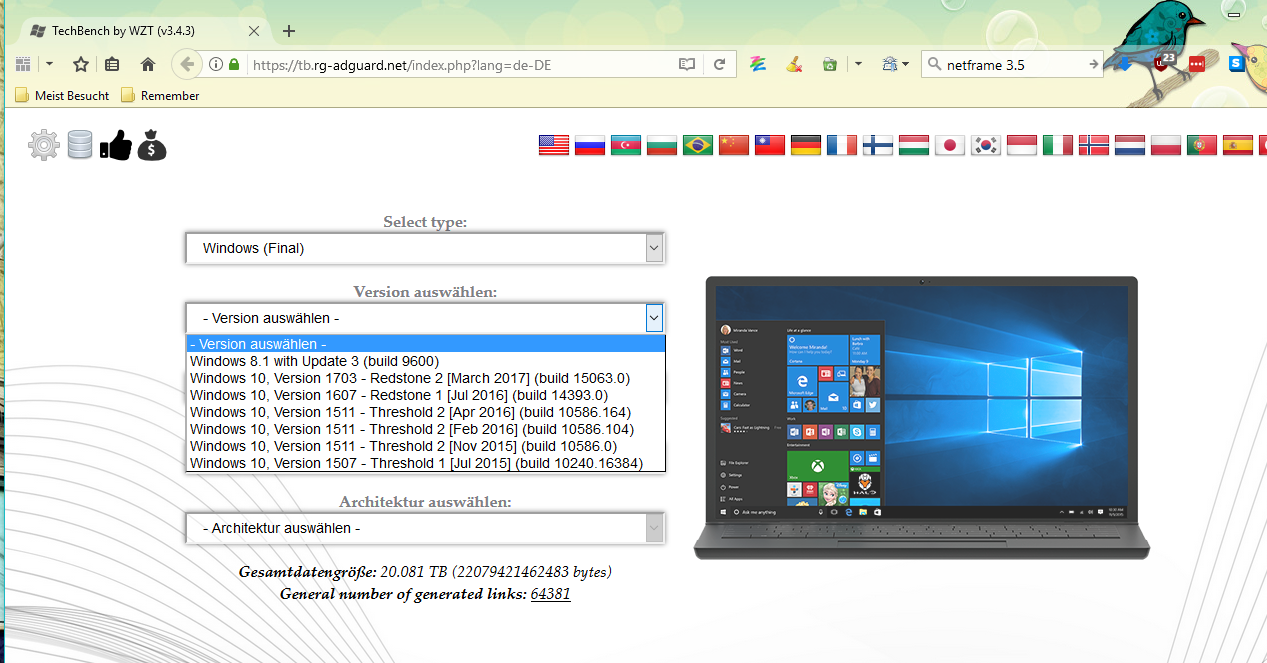
Task: Choose Windows 10 Version 1607 Redstone 1
Action: click(426, 395)
